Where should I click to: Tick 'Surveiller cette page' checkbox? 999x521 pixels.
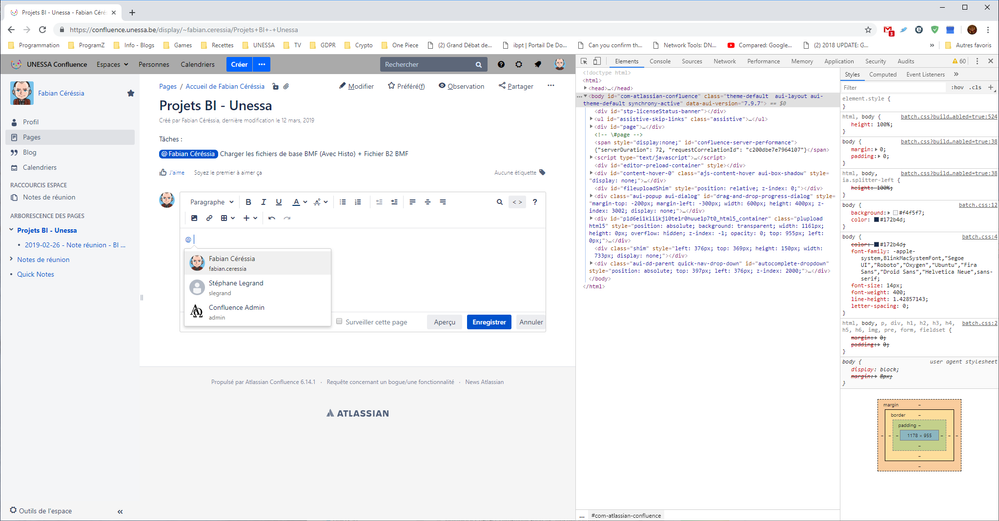pyautogui.click(x=340, y=322)
